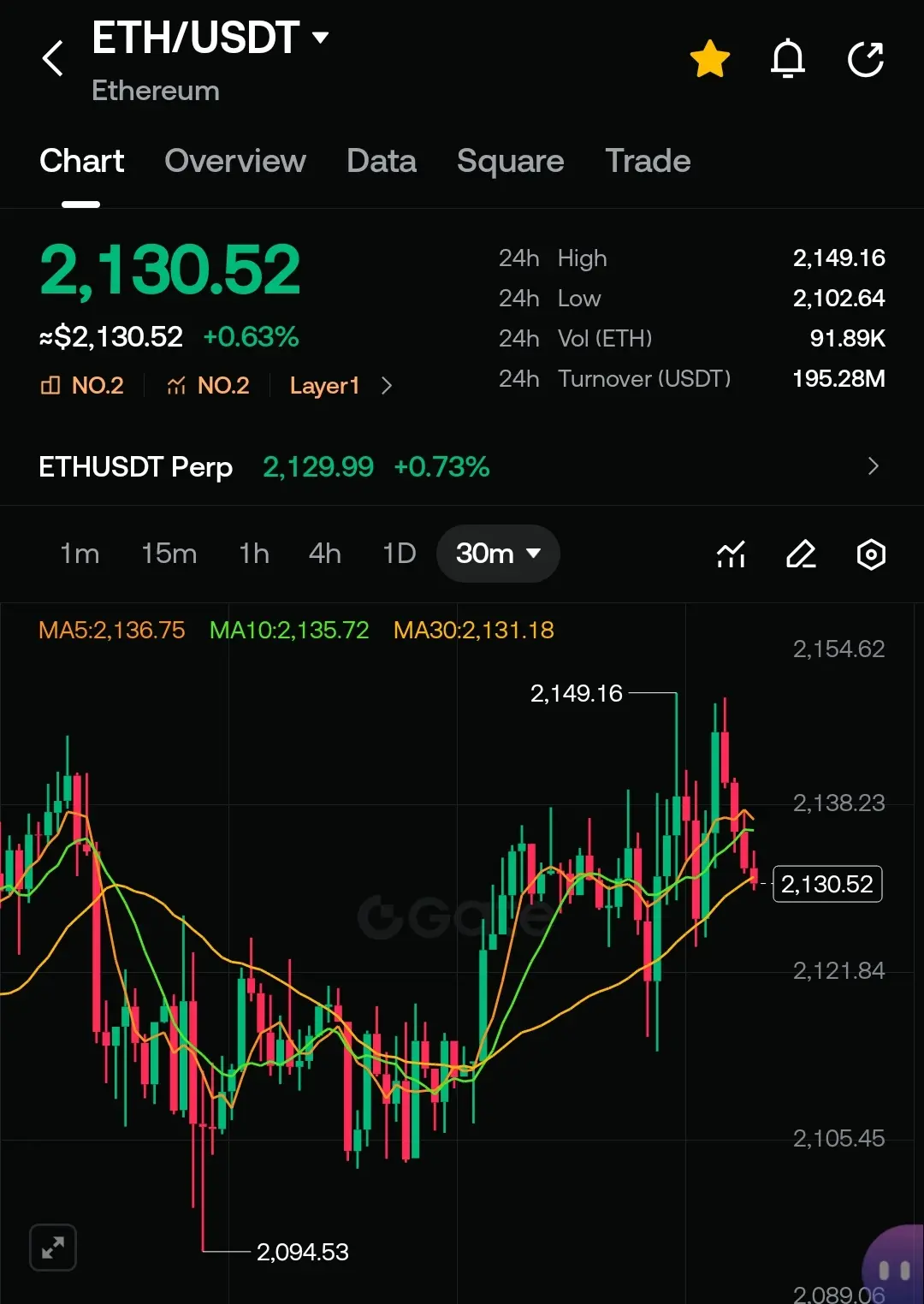Open the Layer1 category tag
The image size is (924, 1304).
[324, 386]
